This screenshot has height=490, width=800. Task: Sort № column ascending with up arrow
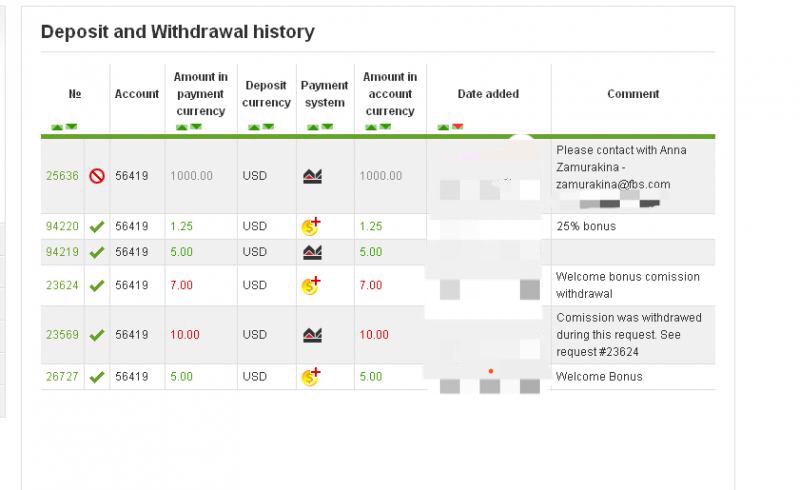pos(57,127)
